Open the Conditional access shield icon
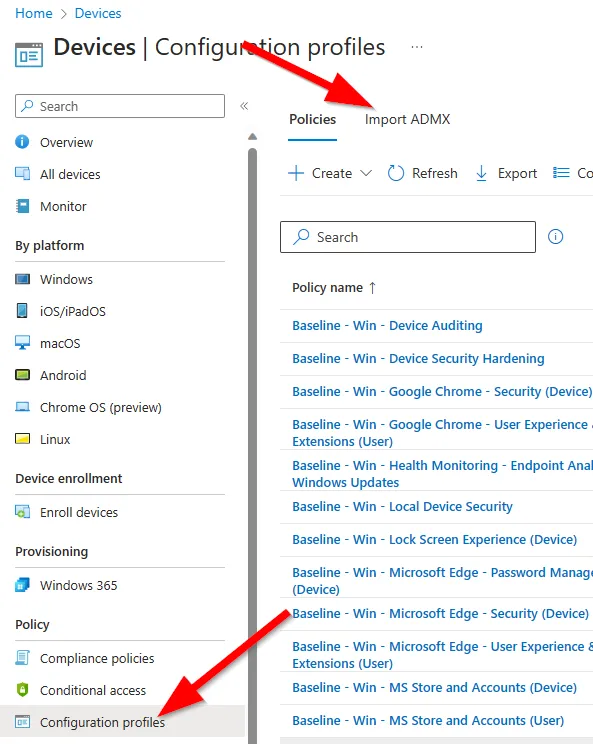This screenshot has width=593, height=744. (22, 690)
